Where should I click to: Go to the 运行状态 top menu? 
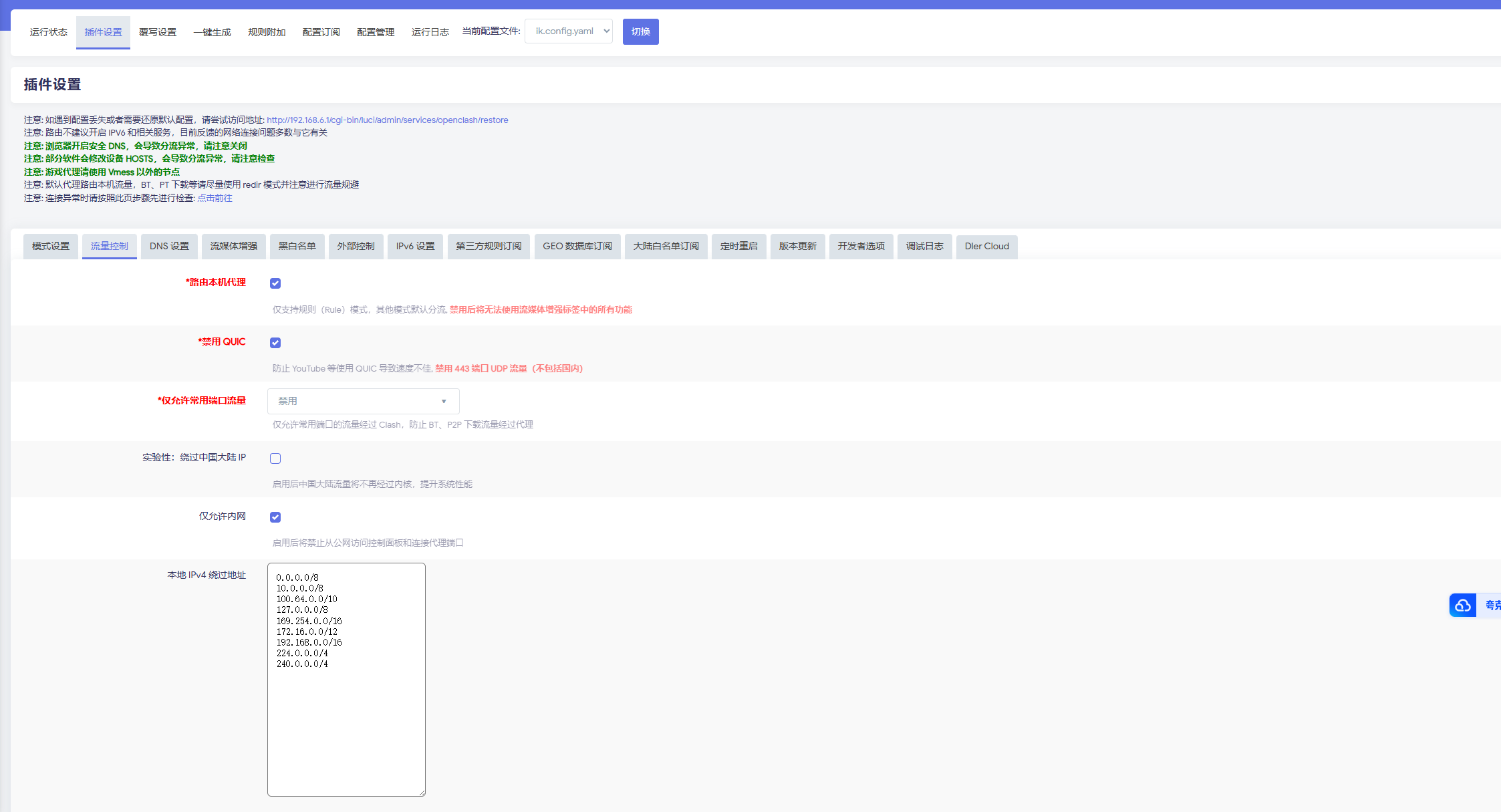[49, 32]
